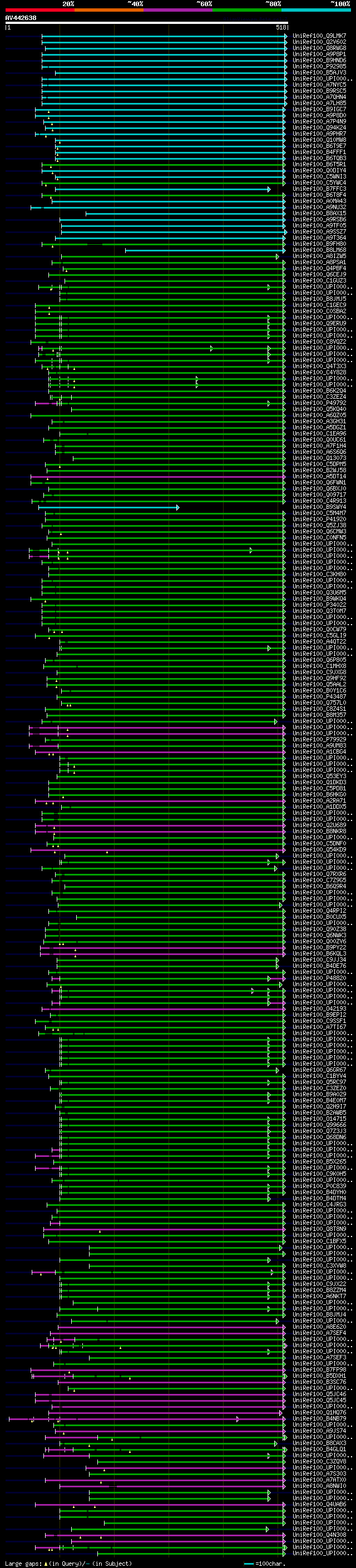Screen dimensions: 356x1568
Task: Click the cyan alignment bar for UniRef100_B8LM68
Action: tap(205, 250)
